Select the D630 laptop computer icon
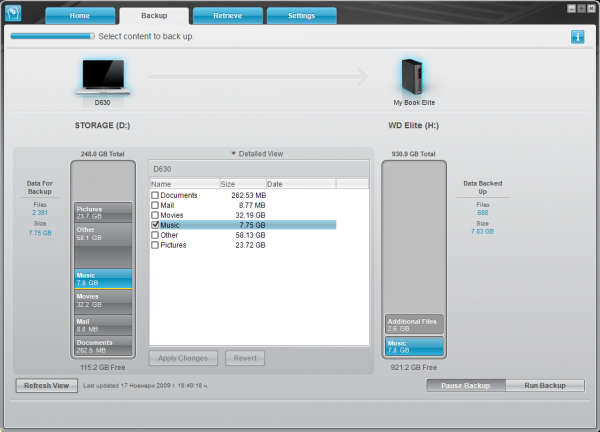This screenshot has height=432, width=600. click(103, 77)
